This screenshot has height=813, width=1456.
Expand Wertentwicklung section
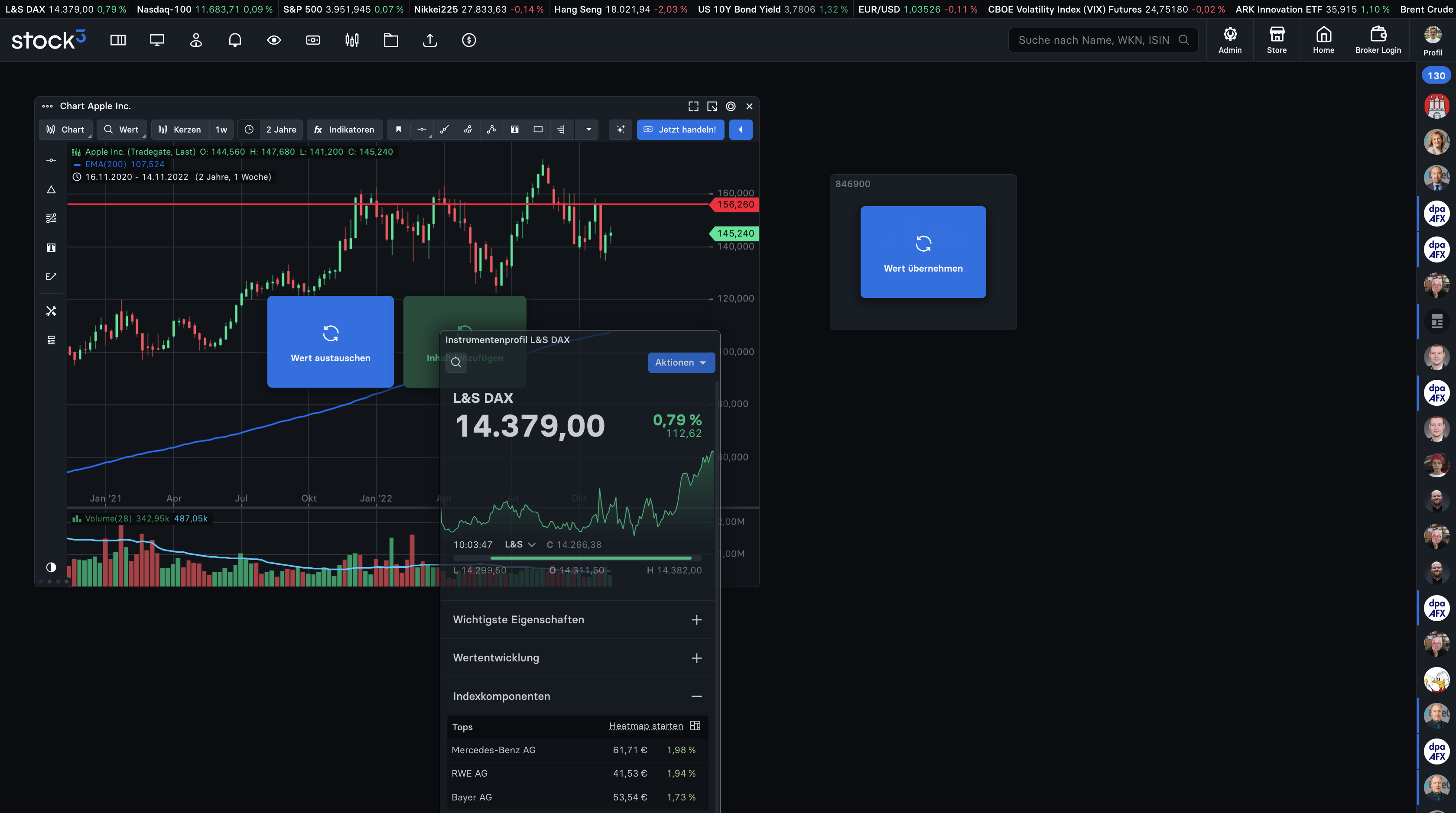coord(577,658)
